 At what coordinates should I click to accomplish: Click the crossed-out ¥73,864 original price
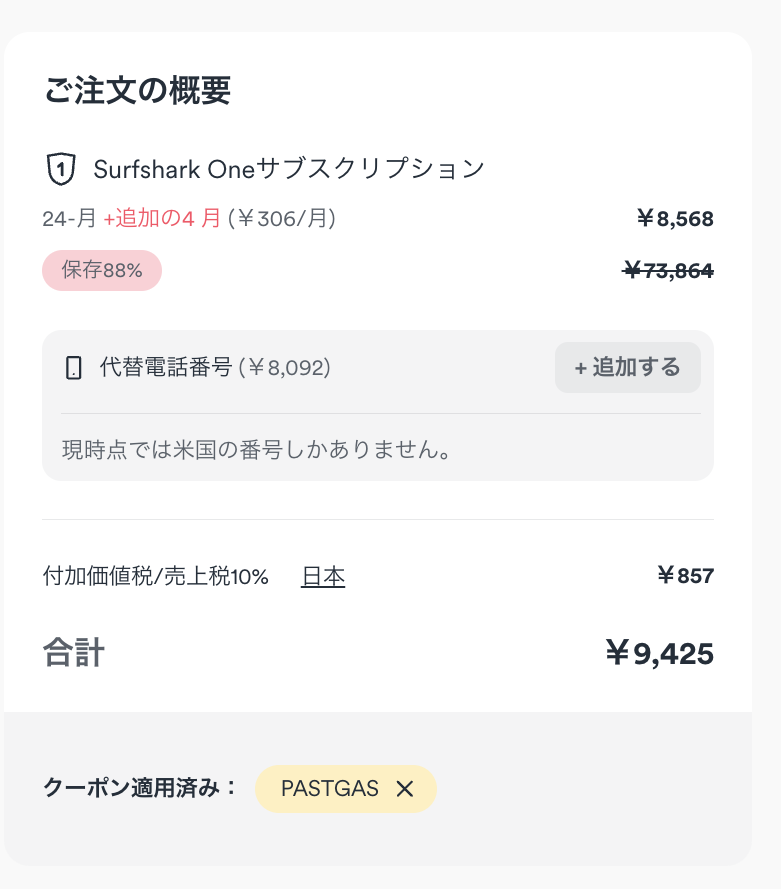(668, 270)
